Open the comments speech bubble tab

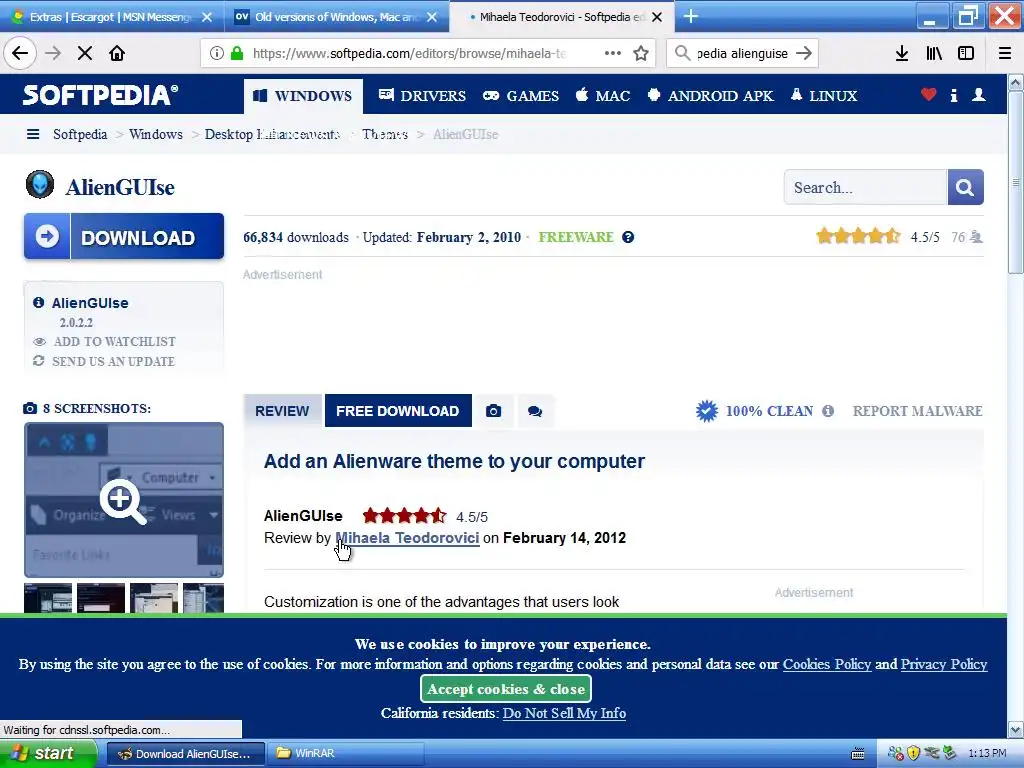pos(535,411)
